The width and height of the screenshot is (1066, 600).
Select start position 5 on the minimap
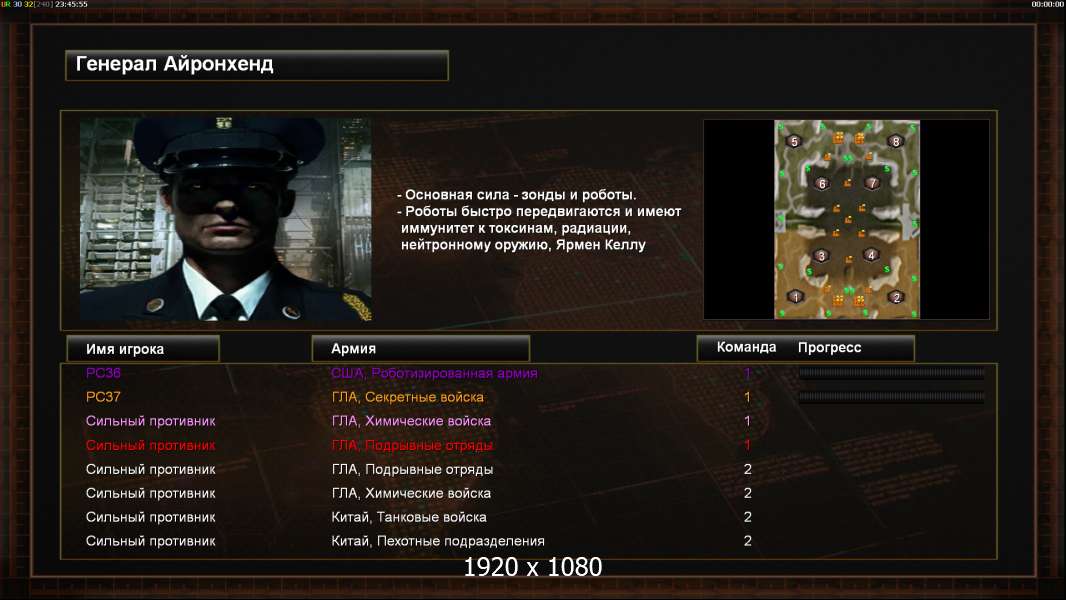pyautogui.click(x=794, y=142)
